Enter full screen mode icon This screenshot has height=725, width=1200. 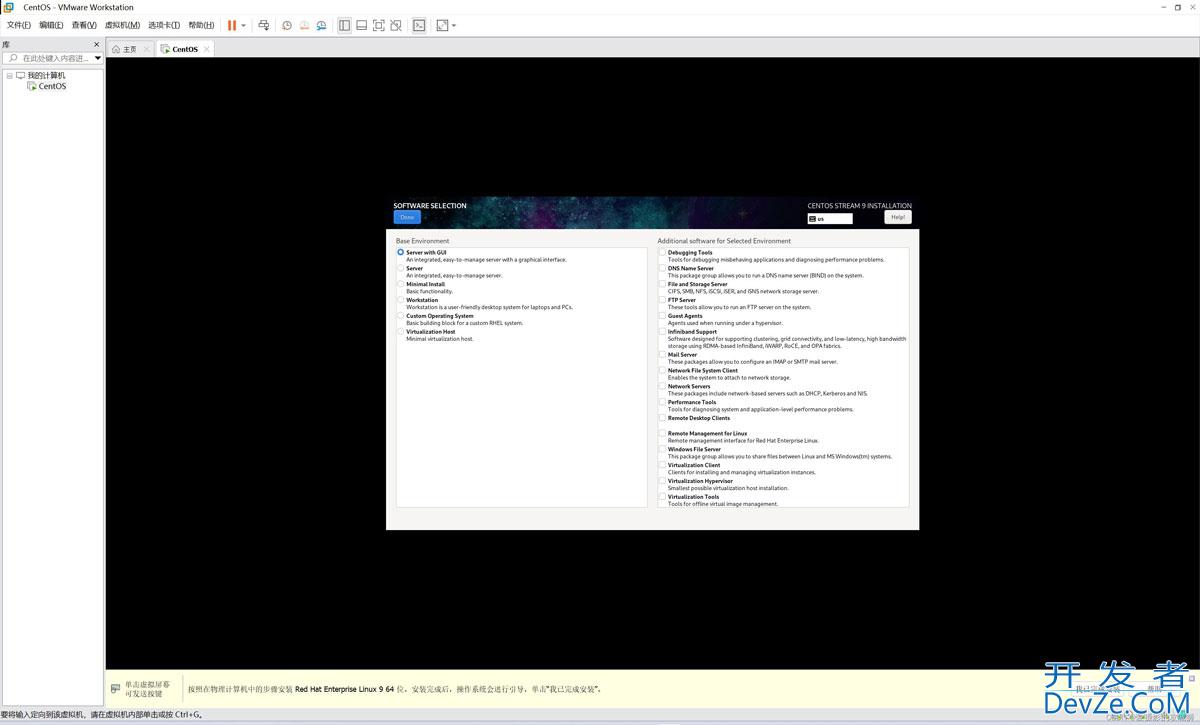point(378,25)
